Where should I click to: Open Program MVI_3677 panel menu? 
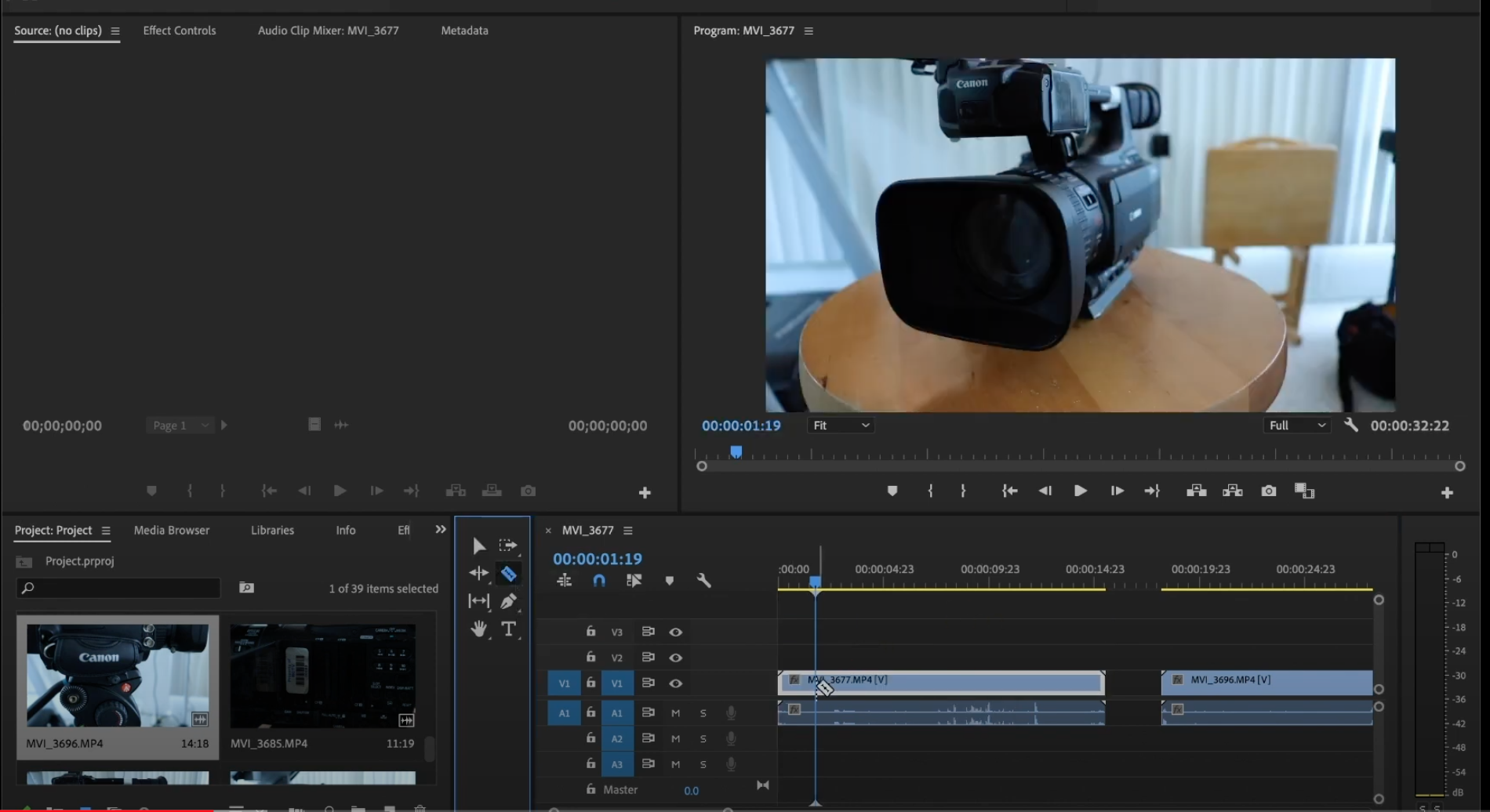[809, 31]
